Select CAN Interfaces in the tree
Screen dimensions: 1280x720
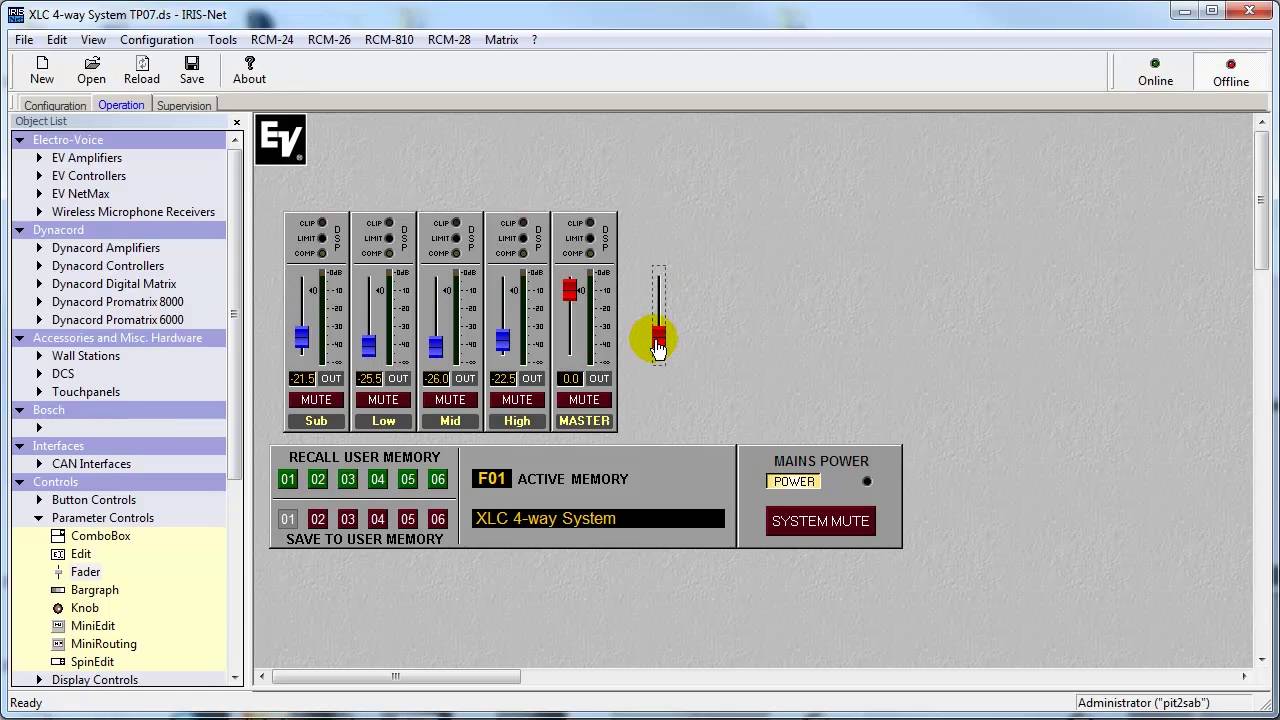[x=91, y=464]
